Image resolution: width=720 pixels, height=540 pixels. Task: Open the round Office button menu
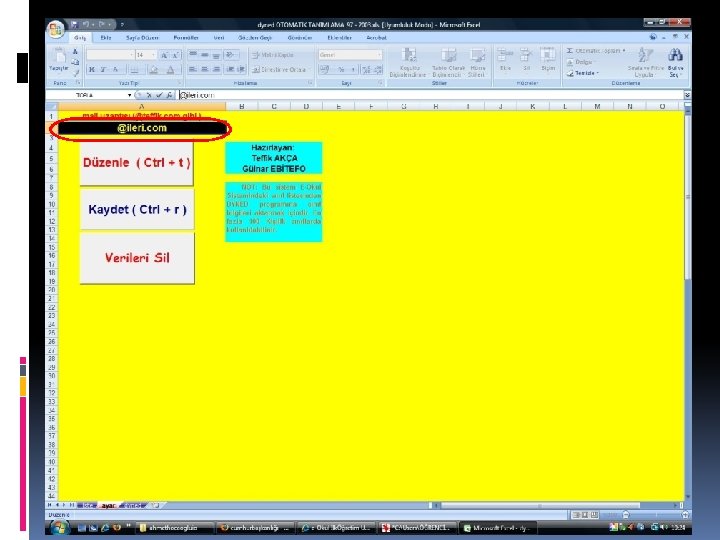pos(56,29)
